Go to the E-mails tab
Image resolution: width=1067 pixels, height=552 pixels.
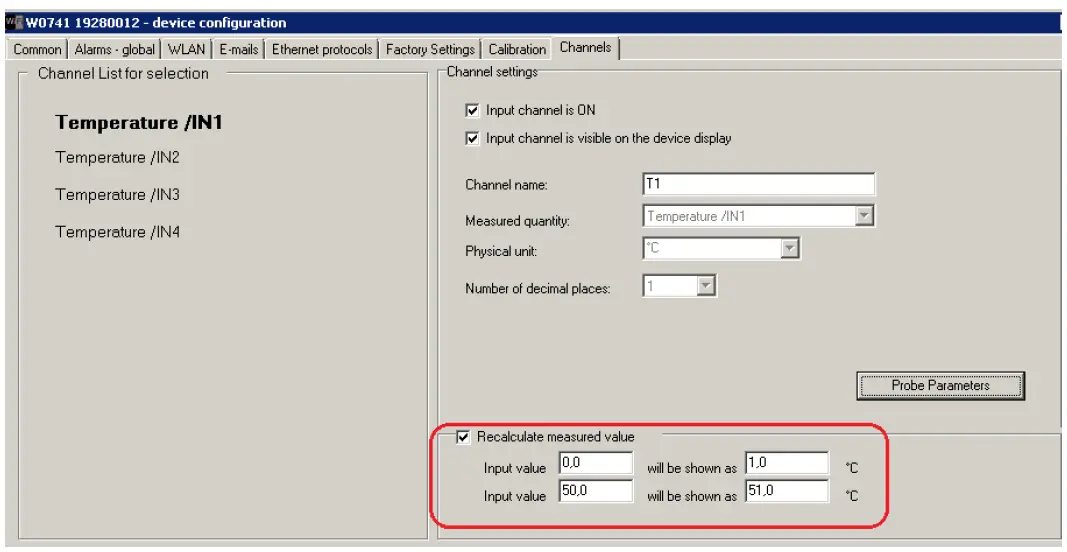tap(238, 49)
